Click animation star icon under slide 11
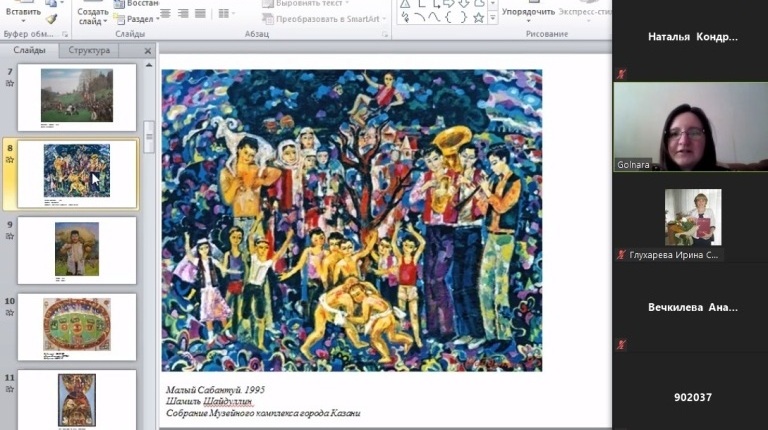768x430 pixels. point(10,389)
